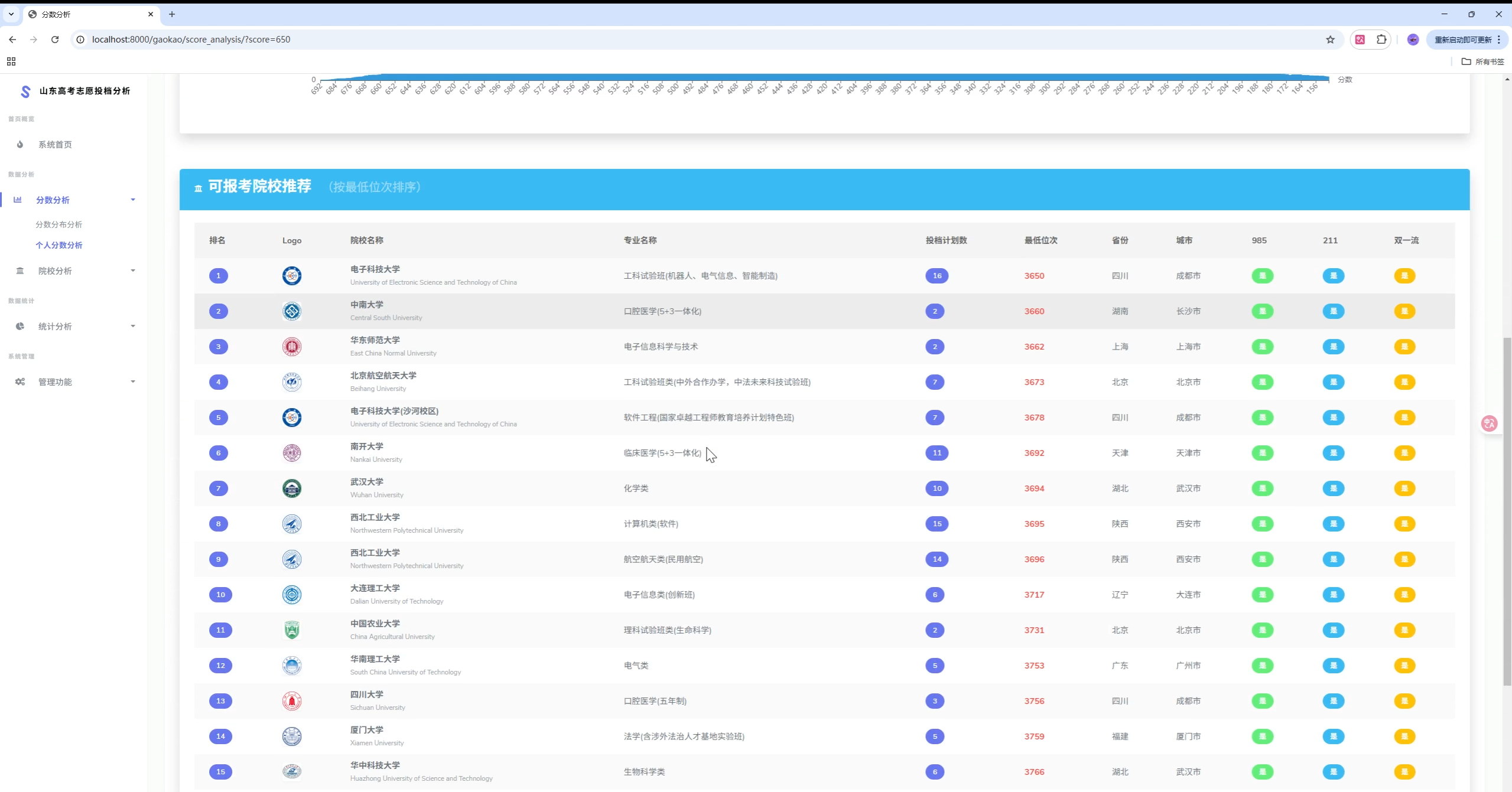Click the 可报考院校推荐 section heading
Image resolution: width=1512 pixels, height=792 pixels.
(x=260, y=187)
